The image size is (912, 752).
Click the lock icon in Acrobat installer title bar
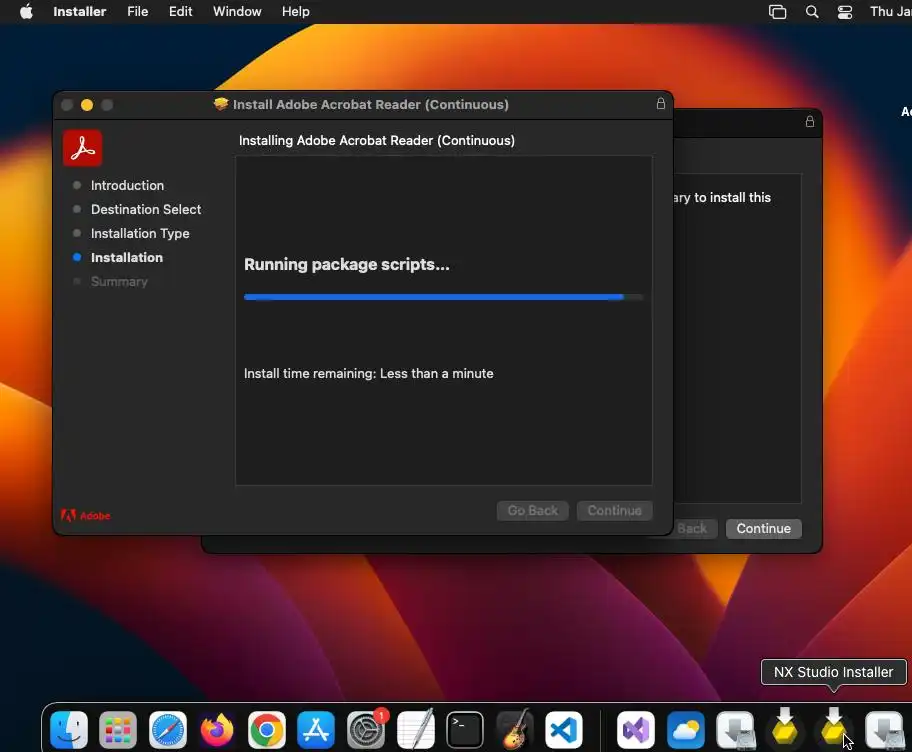tap(661, 104)
